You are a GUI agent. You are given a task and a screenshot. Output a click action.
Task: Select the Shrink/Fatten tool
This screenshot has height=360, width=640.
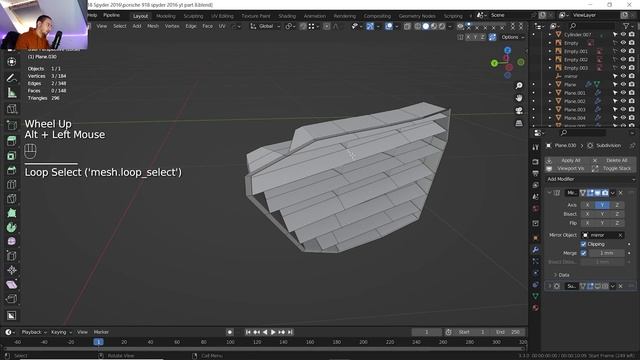tap(12, 270)
